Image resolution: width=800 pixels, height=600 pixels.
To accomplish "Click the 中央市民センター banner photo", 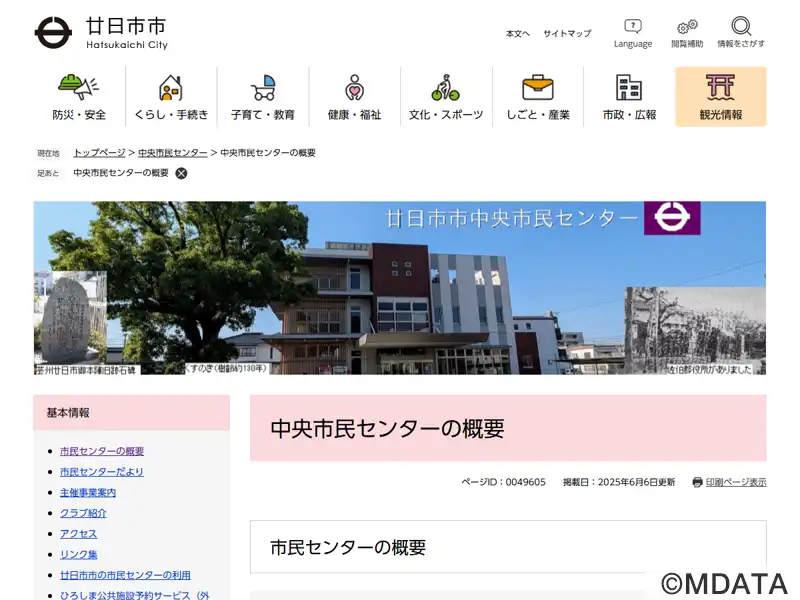I will [x=399, y=288].
